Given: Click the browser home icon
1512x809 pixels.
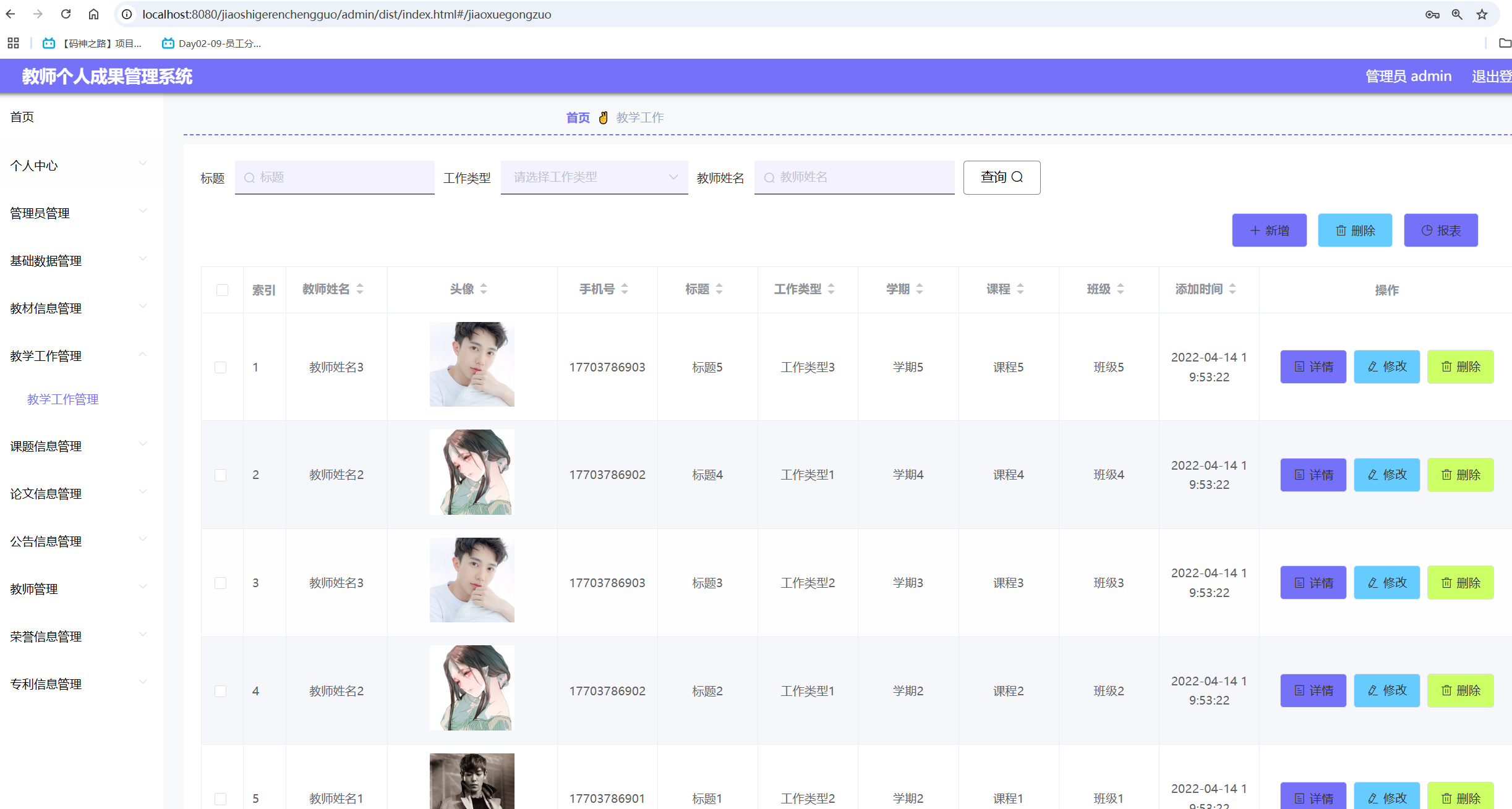Looking at the screenshot, I should [93, 14].
